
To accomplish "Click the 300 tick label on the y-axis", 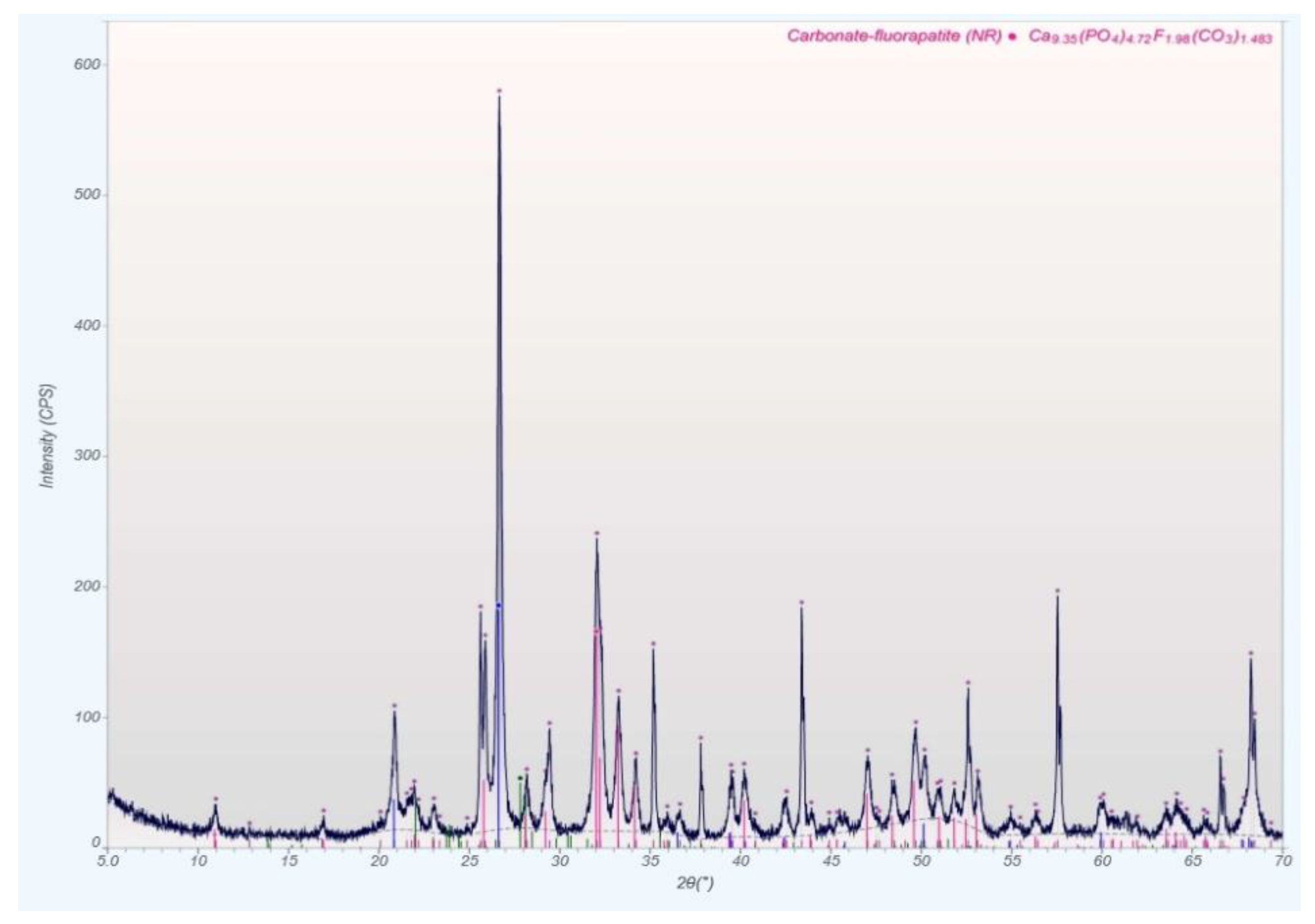I will [x=87, y=456].
